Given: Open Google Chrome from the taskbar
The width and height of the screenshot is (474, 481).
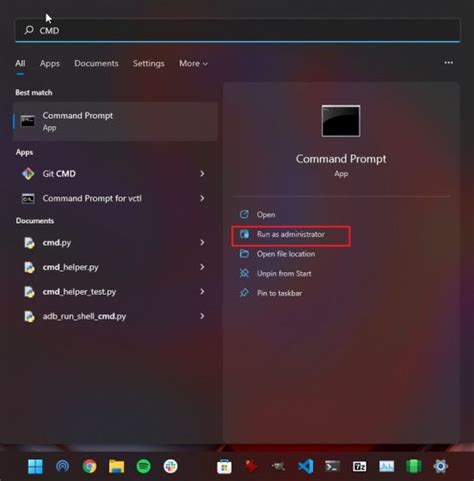Looking at the screenshot, I should pos(89,466).
